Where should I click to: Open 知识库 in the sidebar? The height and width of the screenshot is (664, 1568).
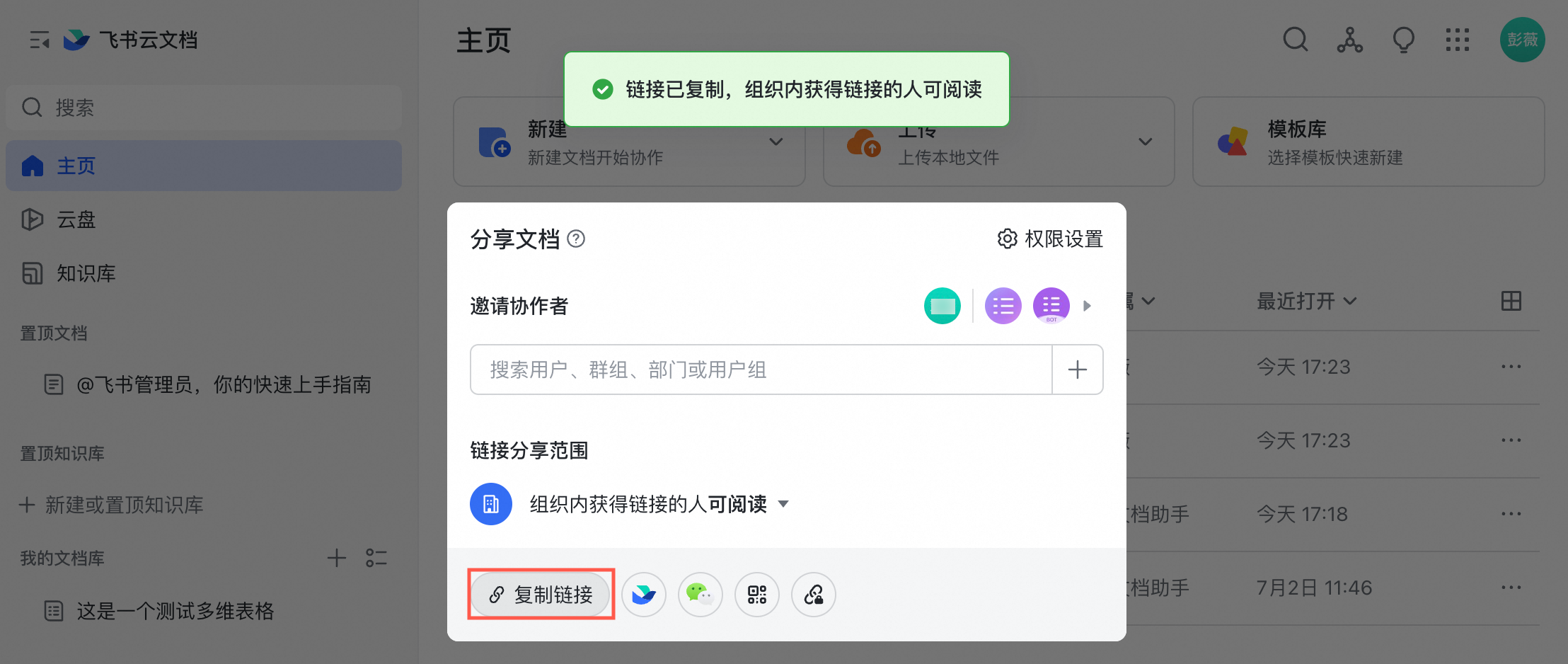[85, 273]
